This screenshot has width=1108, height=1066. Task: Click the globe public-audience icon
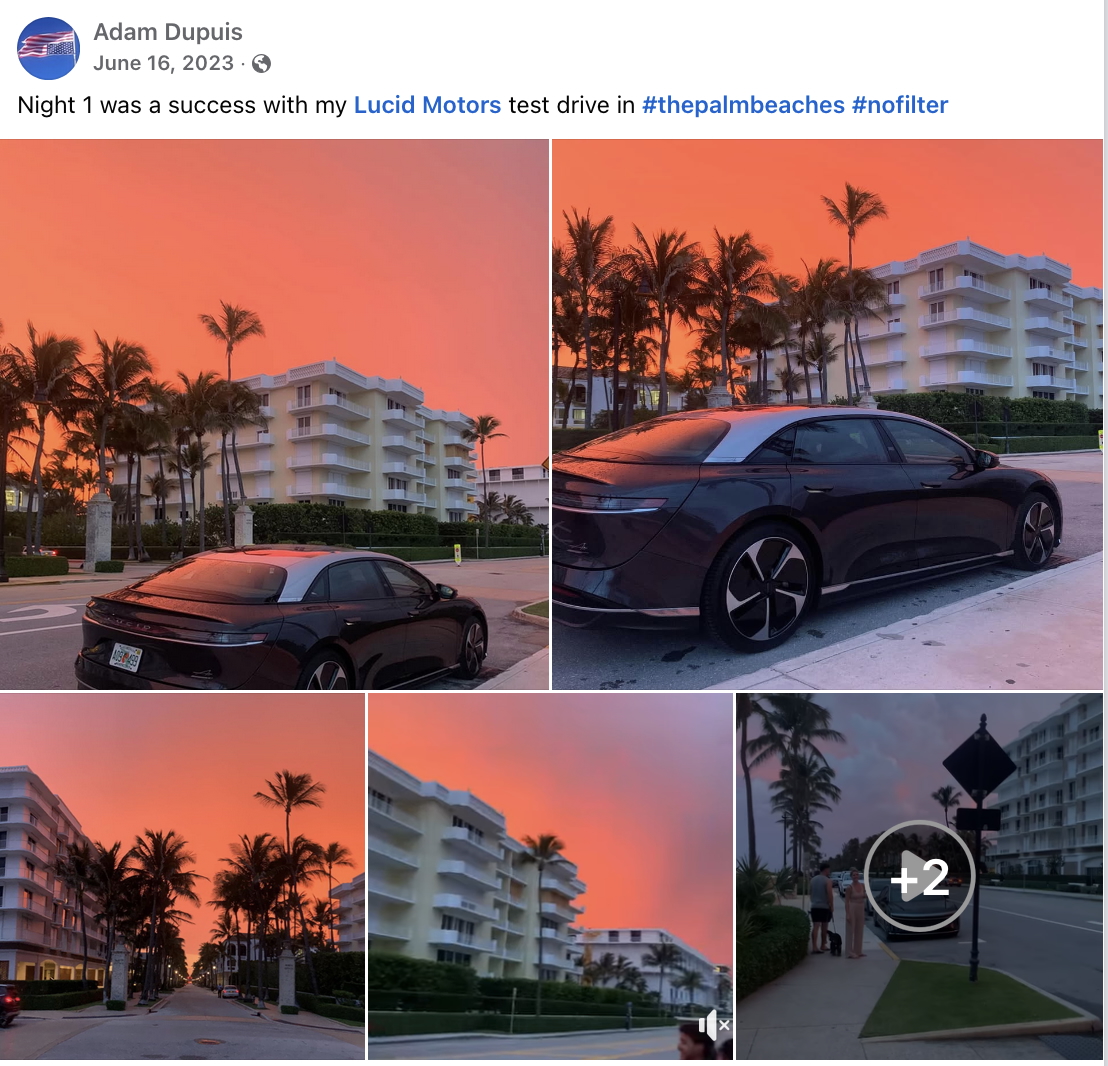(x=261, y=64)
